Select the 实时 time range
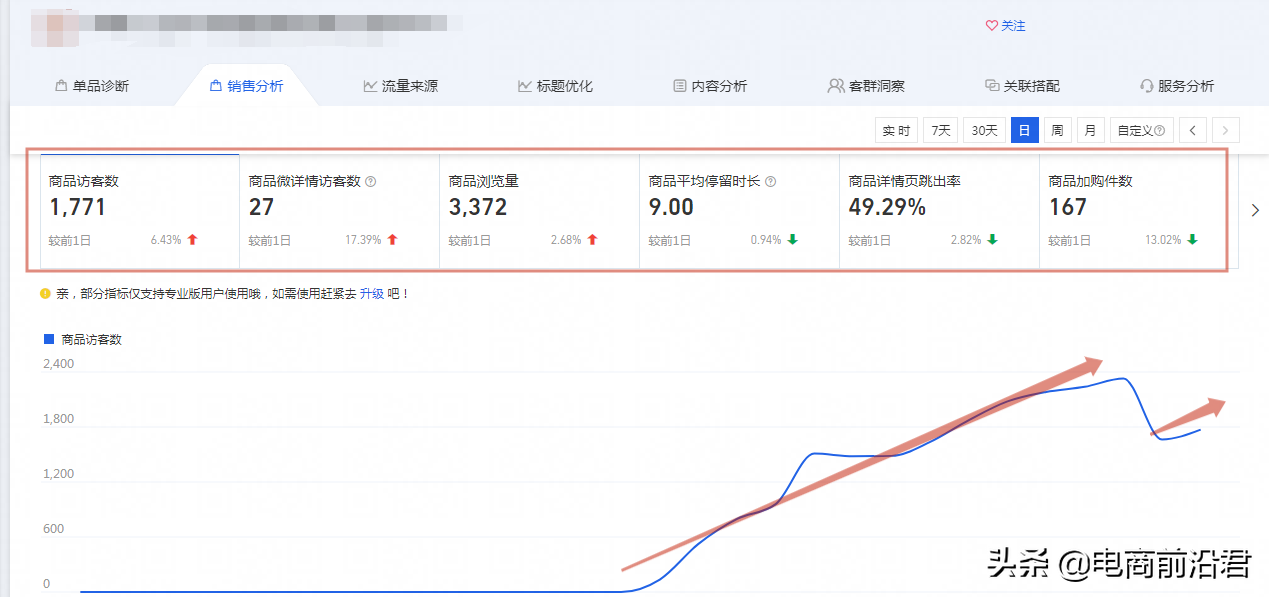This screenshot has height=597, width=1269. (896, 130)
